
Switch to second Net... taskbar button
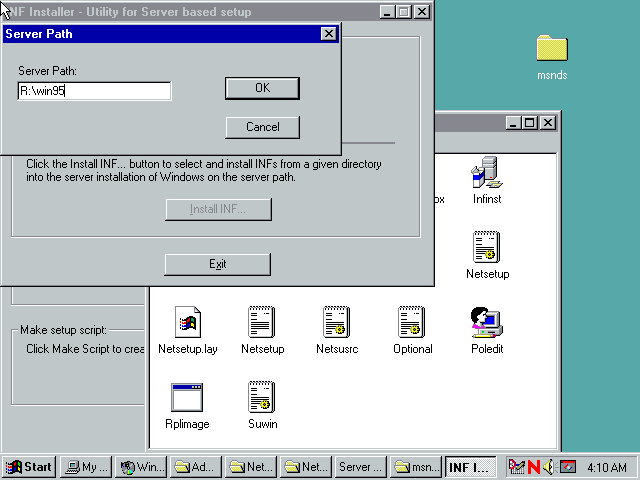point(306,467)
